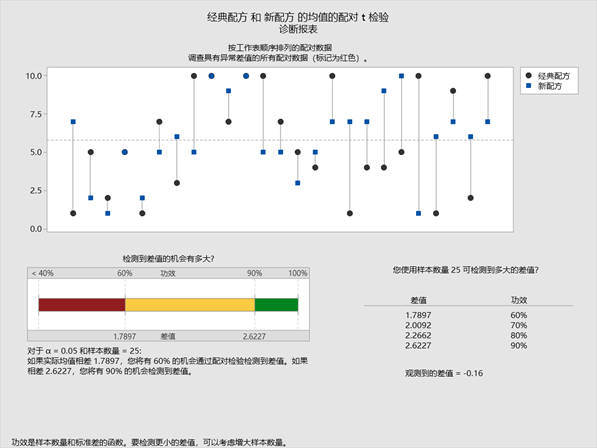Image resolution: width=597 pixels, height=448 pixels.
Task: Click the 1.7897 value under the power bar
Action: point(125,336)
